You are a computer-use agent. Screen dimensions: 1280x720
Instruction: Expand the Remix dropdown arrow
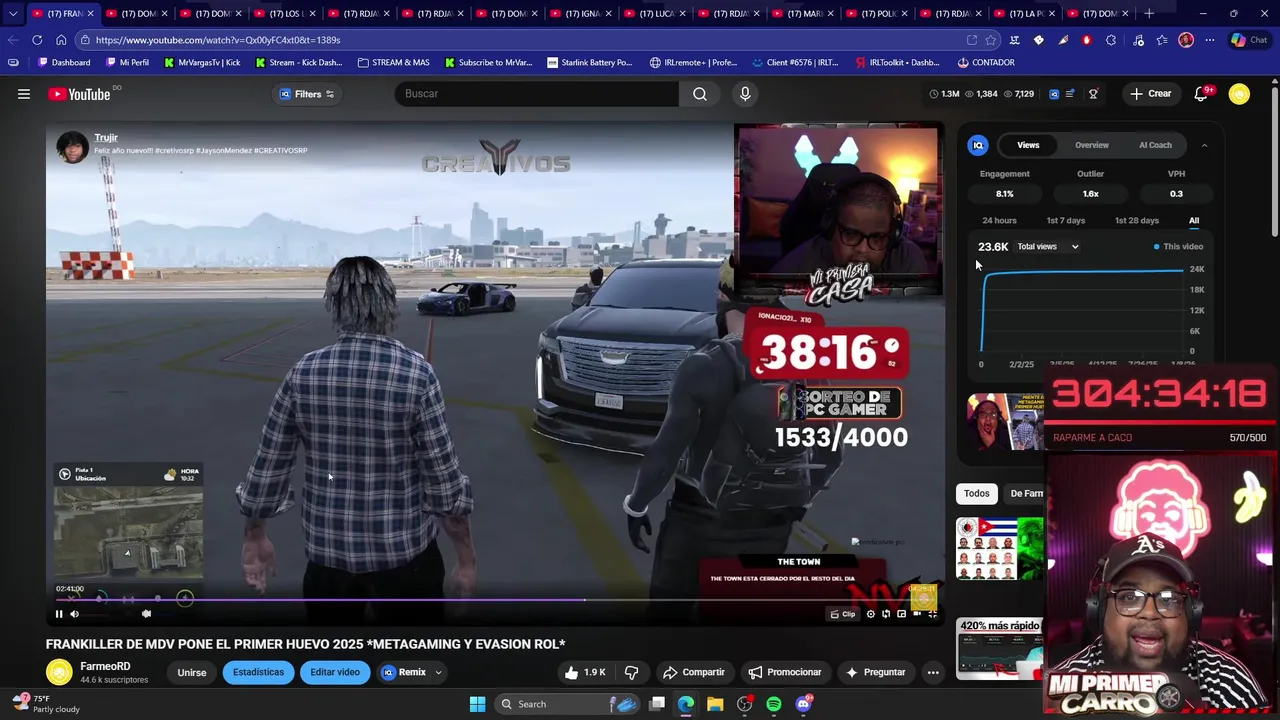pyautogui.click(x=438, y=673)
